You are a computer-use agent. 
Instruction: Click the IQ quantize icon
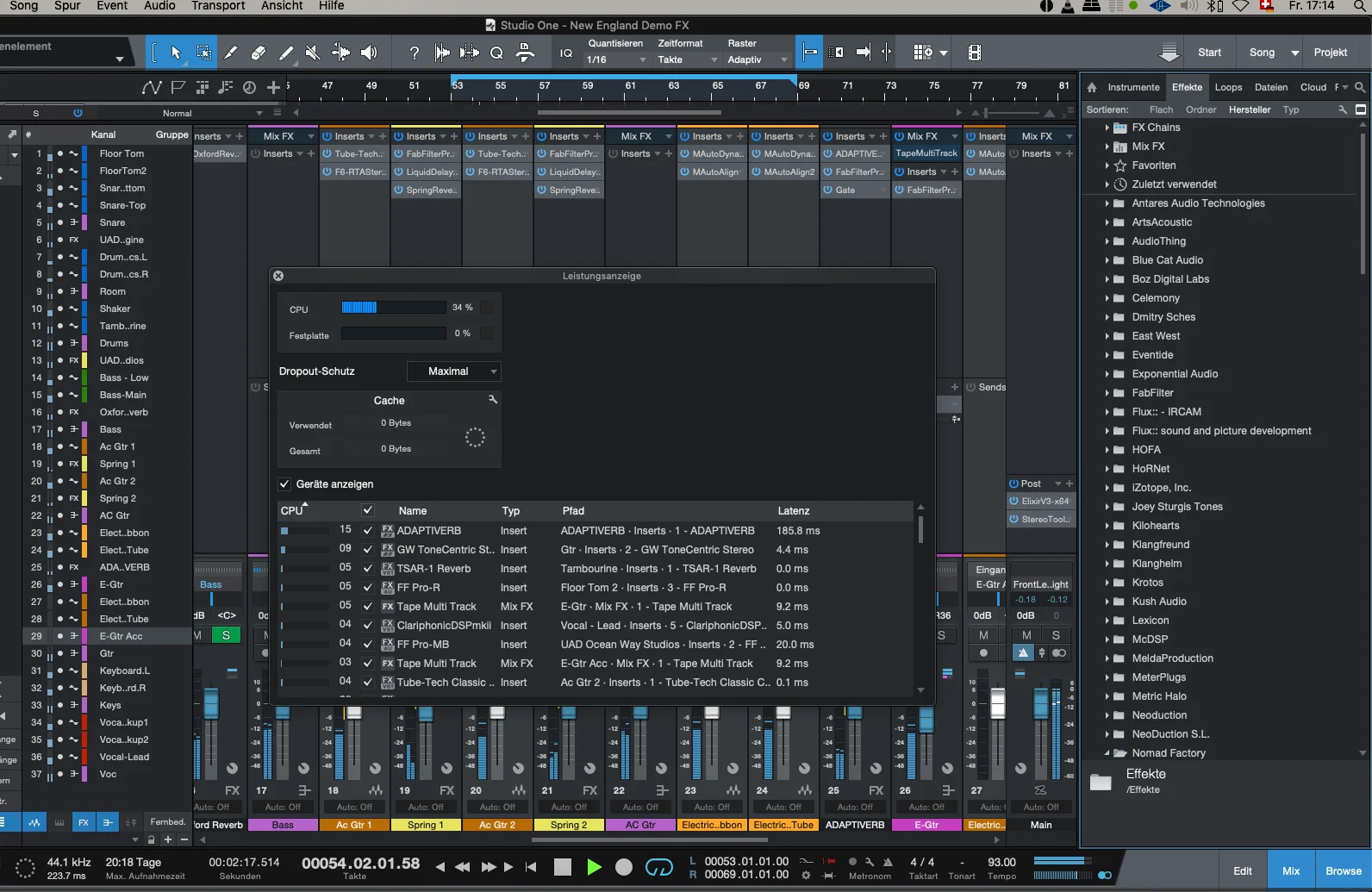[566, 53]
